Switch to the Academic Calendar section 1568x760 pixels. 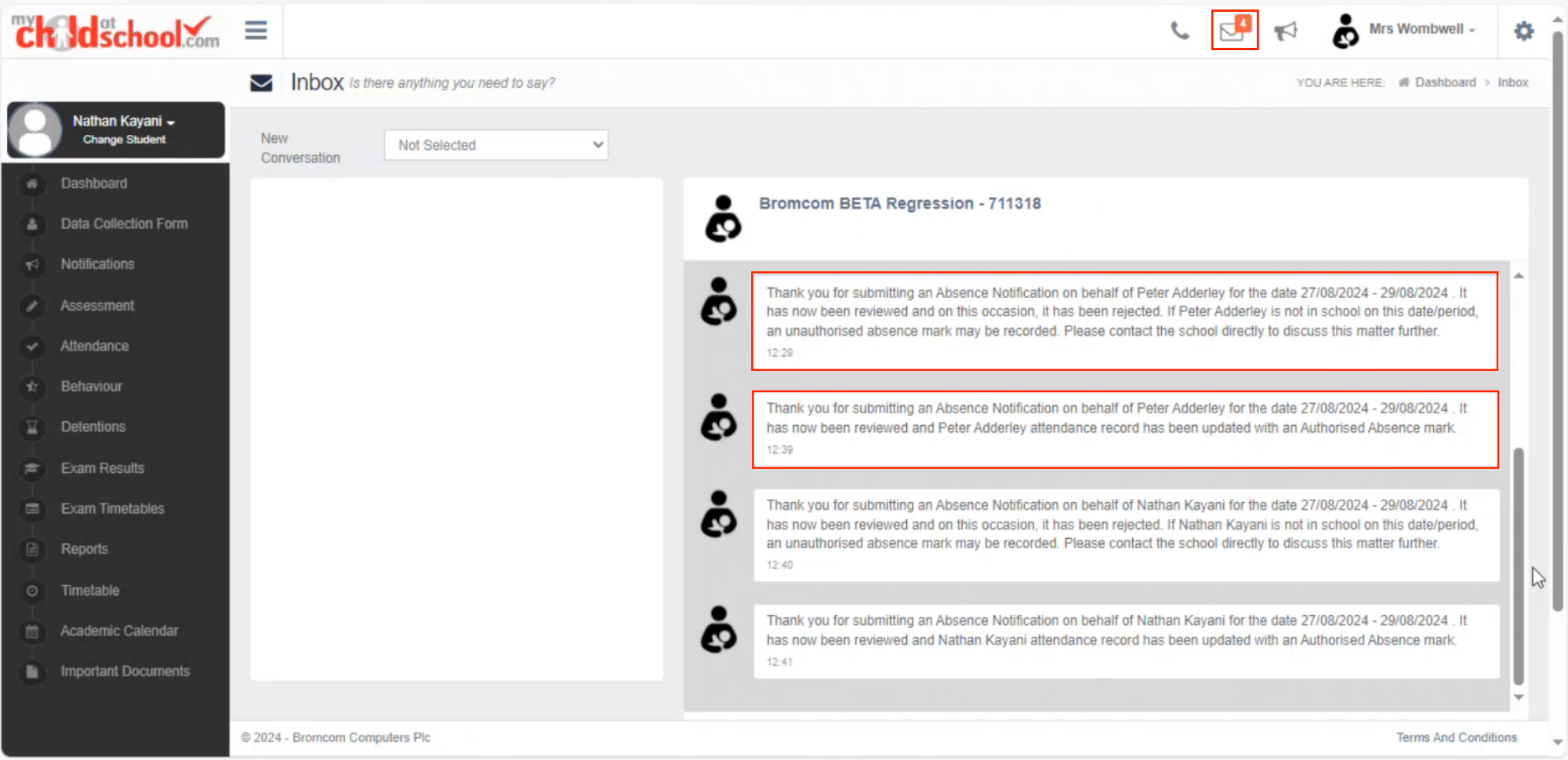point(119,631)
